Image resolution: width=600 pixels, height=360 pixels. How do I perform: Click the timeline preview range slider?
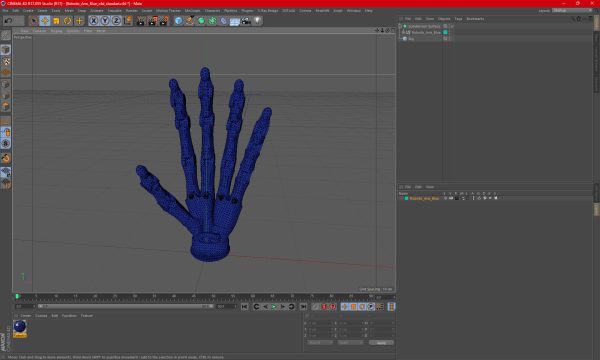point(126,306)
